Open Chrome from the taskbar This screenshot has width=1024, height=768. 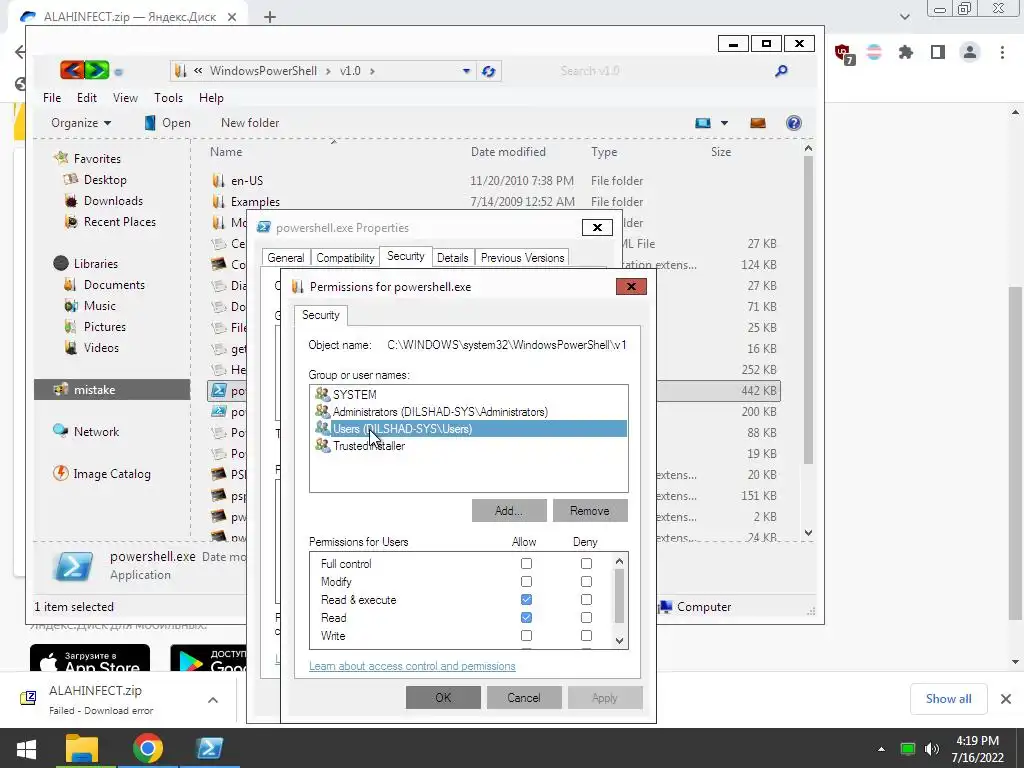[x=148, y=748]
